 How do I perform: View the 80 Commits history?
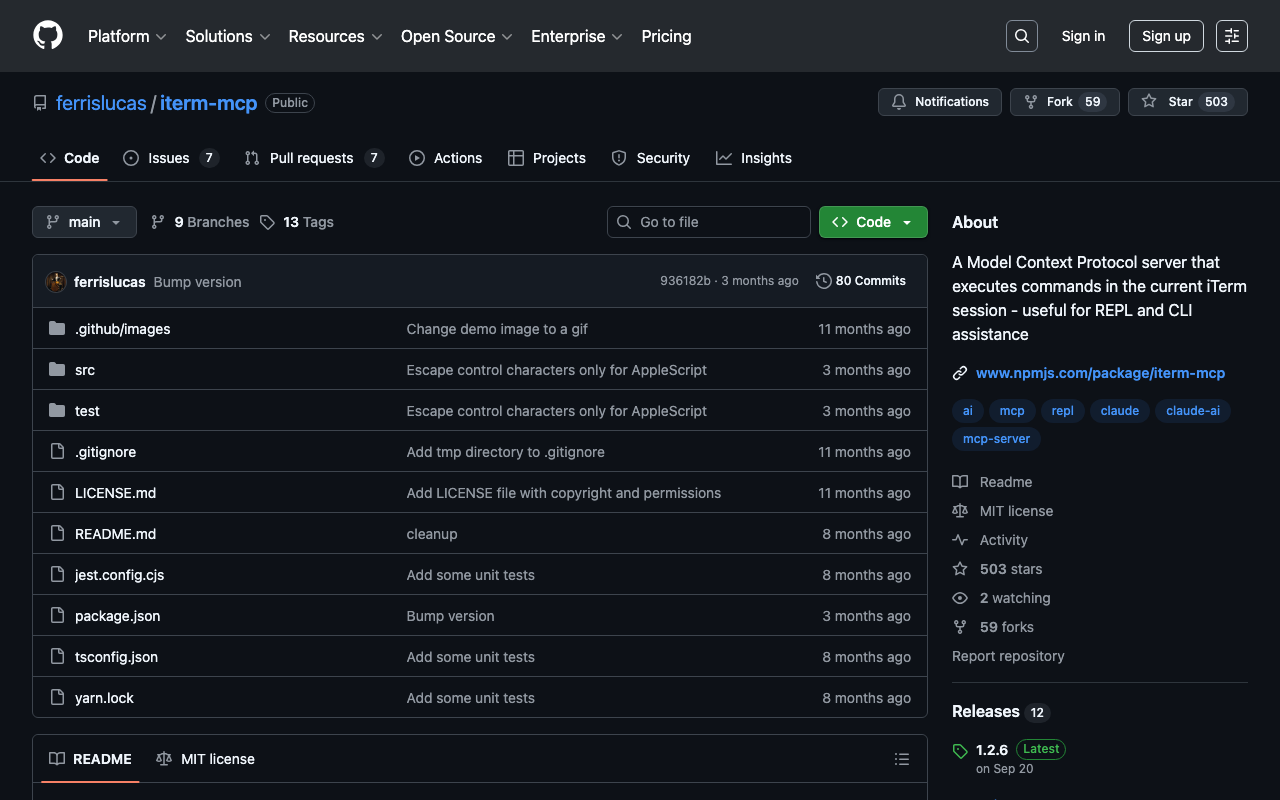(861, 281)
